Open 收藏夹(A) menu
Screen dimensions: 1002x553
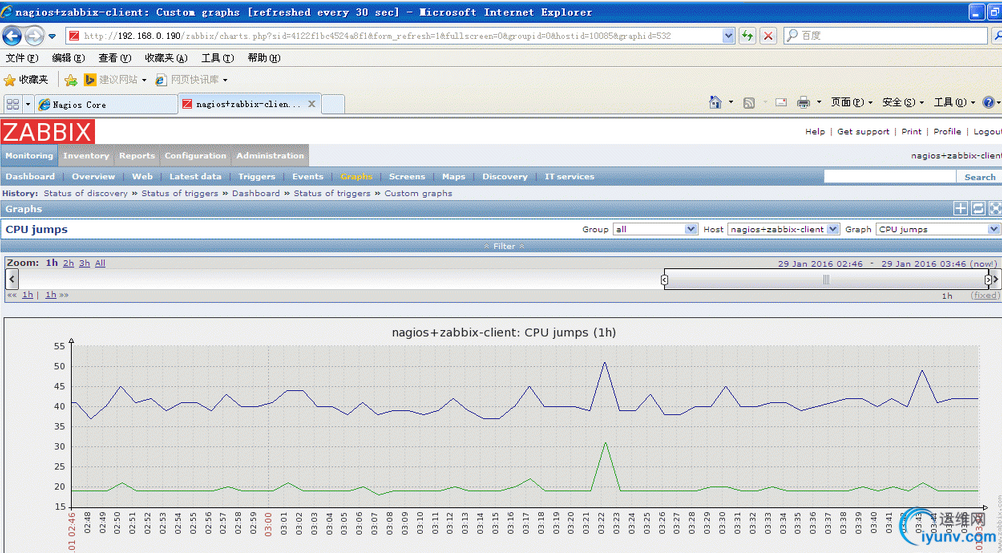166,58
